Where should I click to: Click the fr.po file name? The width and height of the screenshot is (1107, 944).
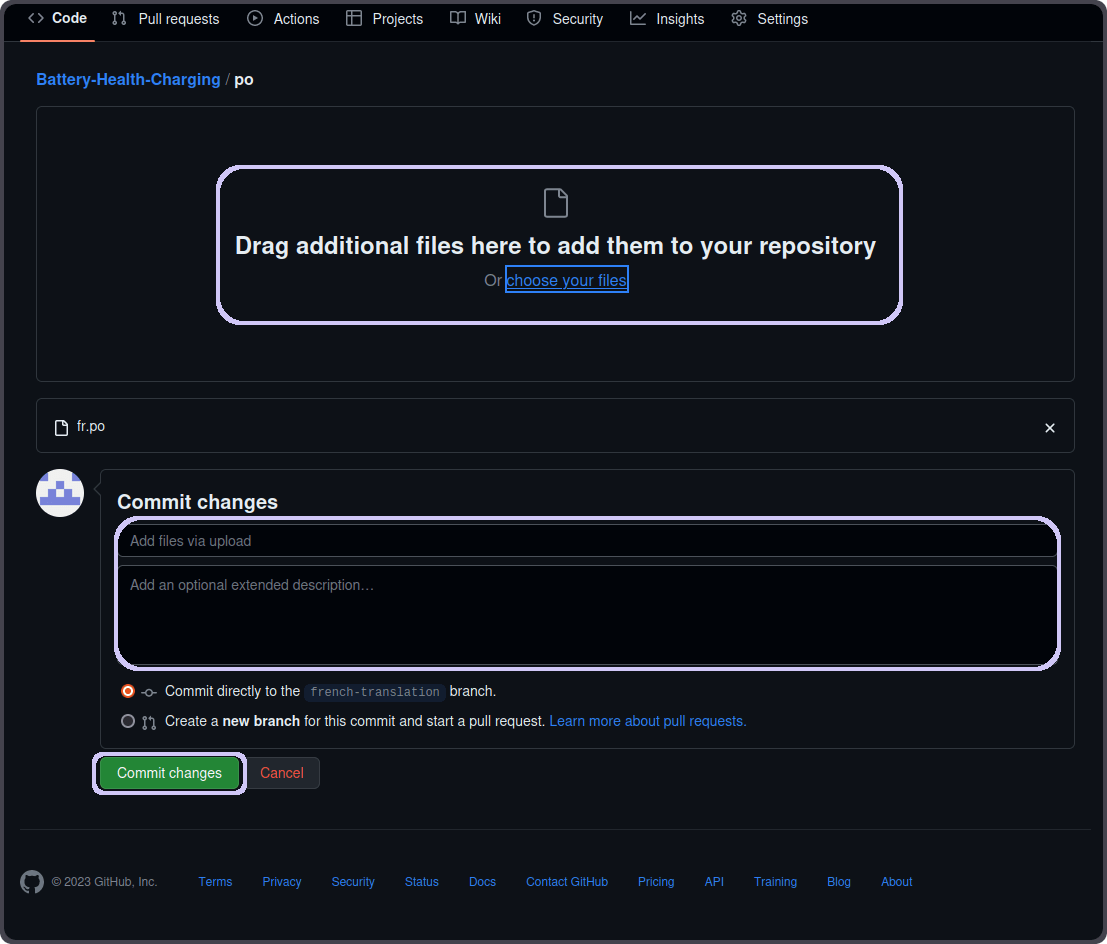pos(91,426)
